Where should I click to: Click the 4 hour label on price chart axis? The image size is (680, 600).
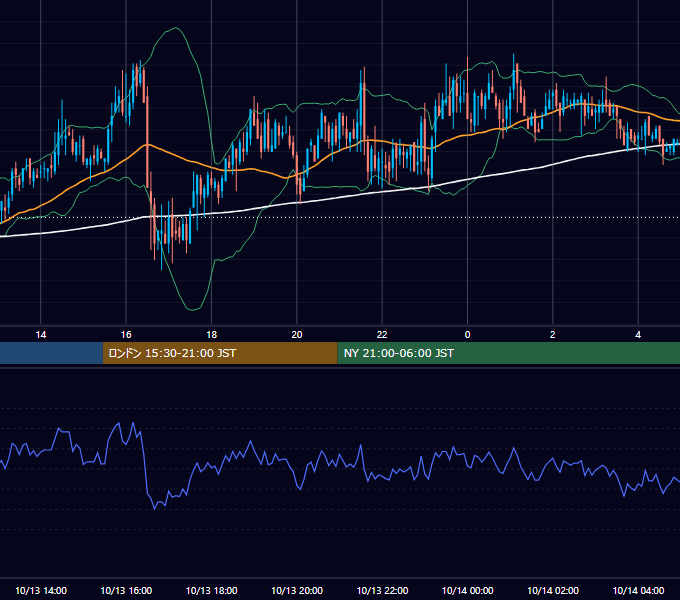click(638, 335)
